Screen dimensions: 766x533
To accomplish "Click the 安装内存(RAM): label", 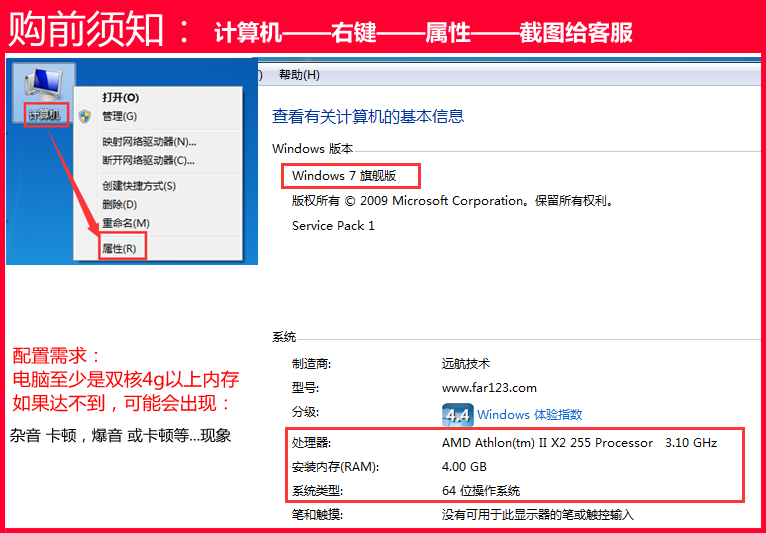I will [x=335, y=467].
